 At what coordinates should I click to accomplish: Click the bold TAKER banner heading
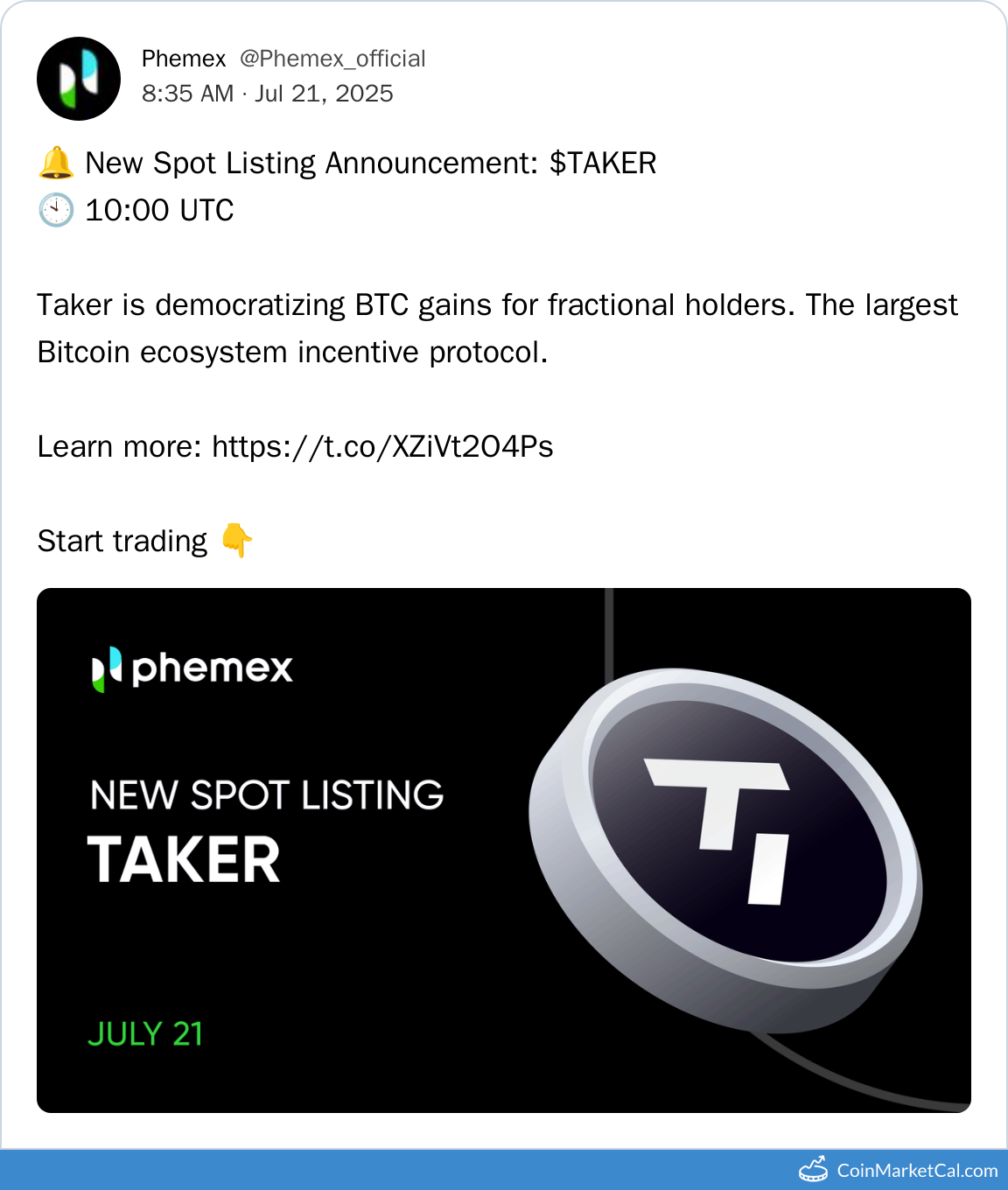[x=184, y=860]
